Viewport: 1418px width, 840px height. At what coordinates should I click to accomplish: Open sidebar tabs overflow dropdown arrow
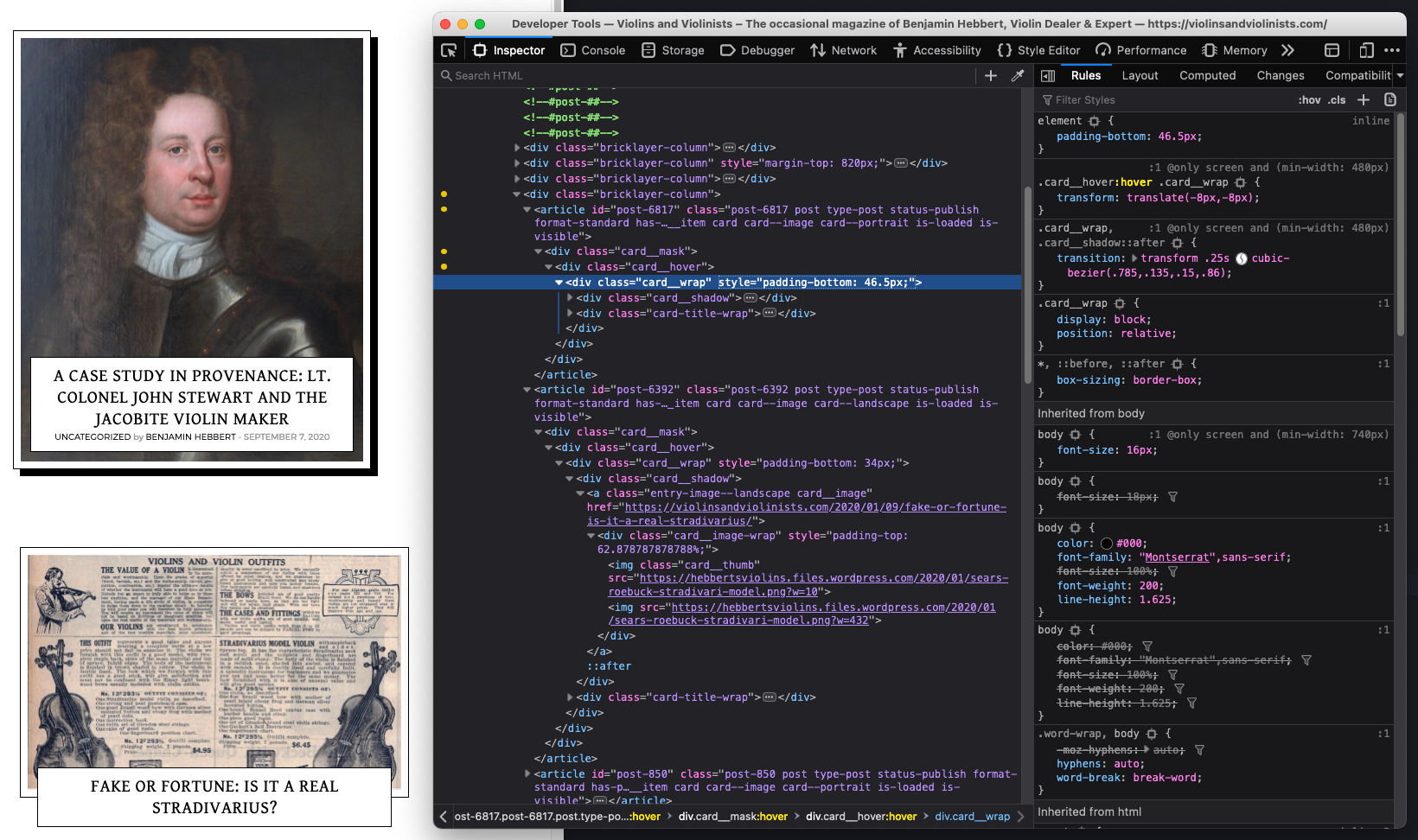click(1400, 76)
